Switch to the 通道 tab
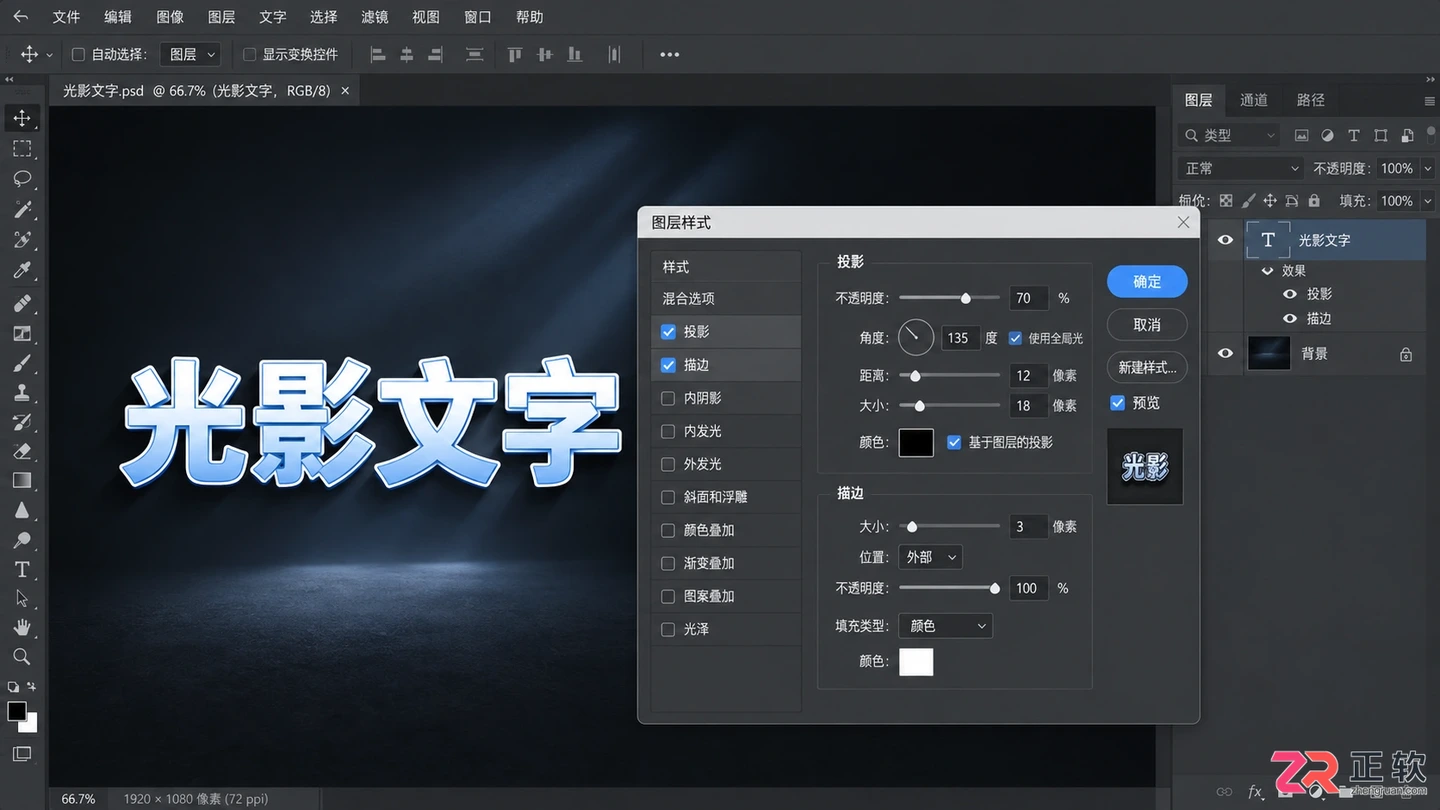Viewport: 1440px width, 810px height. (1254, 100)
